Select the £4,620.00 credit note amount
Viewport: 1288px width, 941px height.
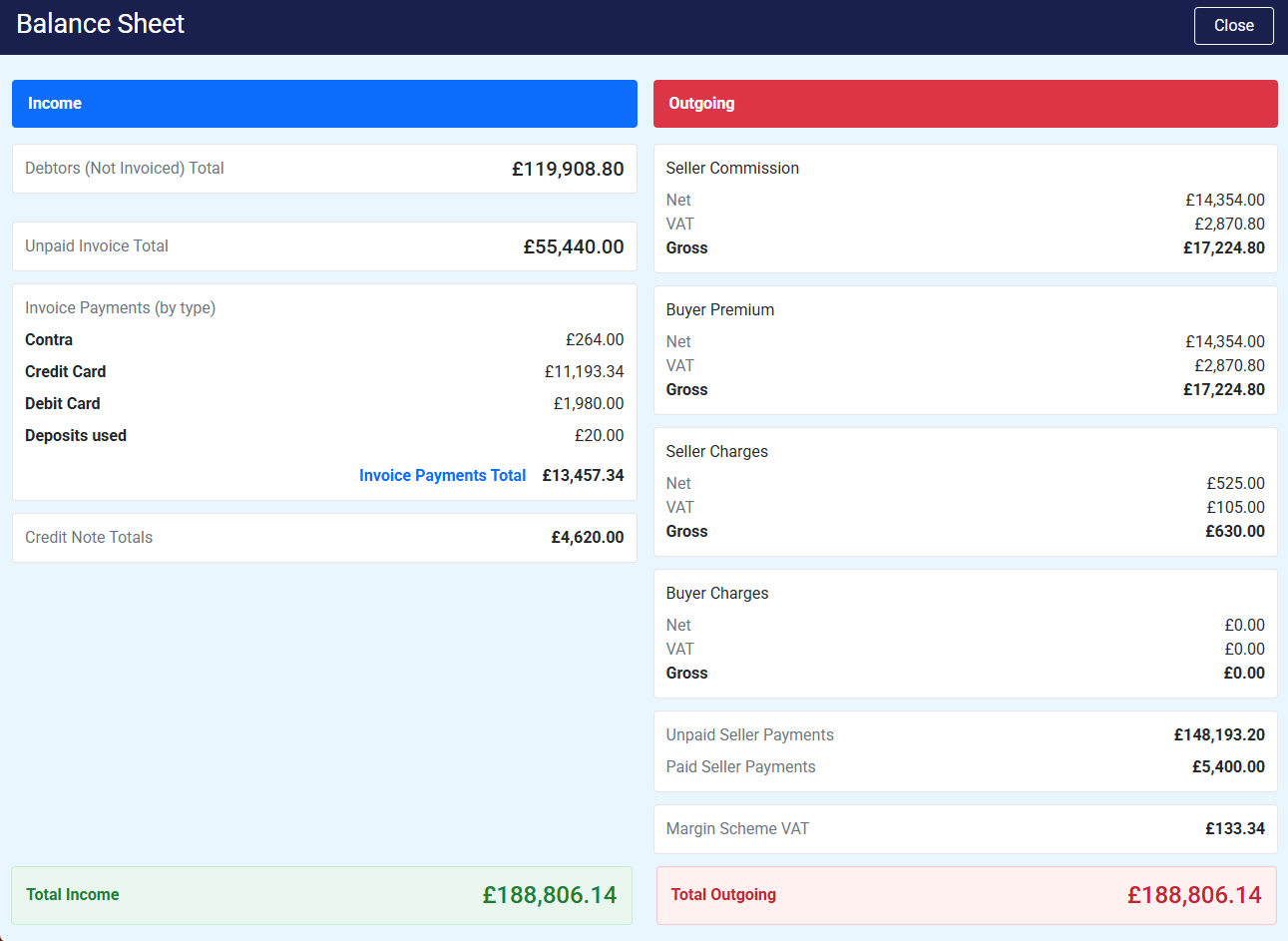[x=588, y=538]
